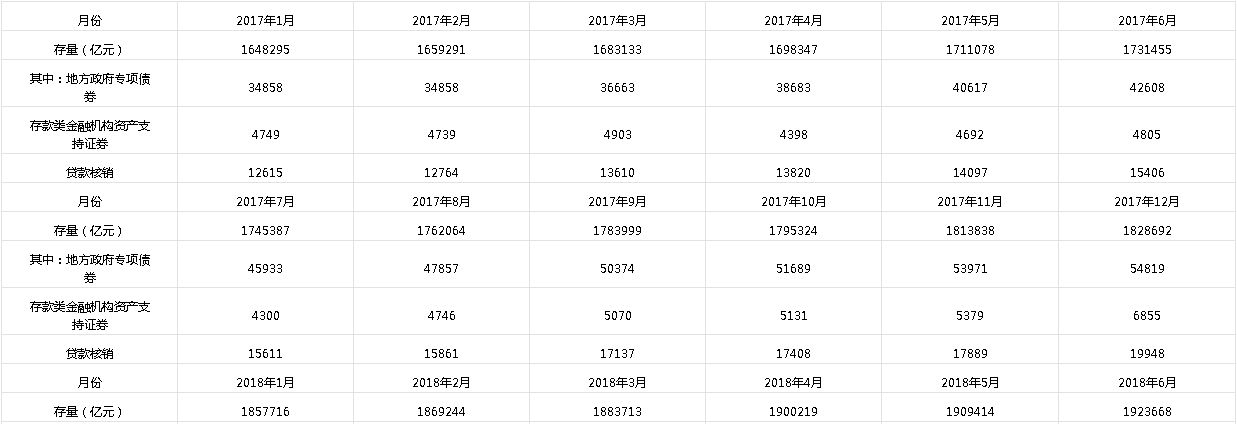The width and height of the screenshot is (1237, 424).
Task: Select the 2017年9月 header cell
Action: coord(617,201)
